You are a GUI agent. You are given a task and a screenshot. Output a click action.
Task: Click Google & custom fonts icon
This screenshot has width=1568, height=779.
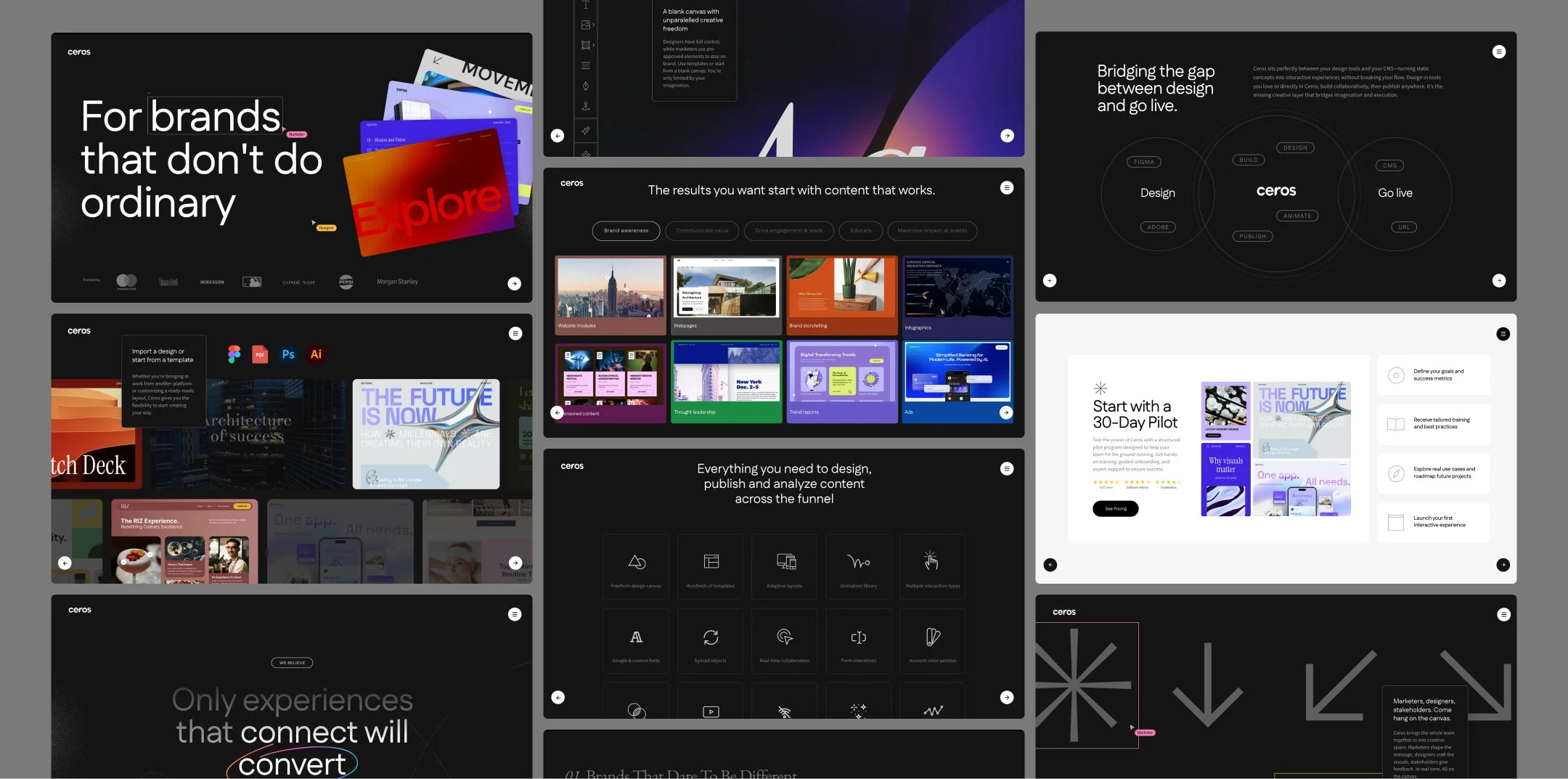637,637
